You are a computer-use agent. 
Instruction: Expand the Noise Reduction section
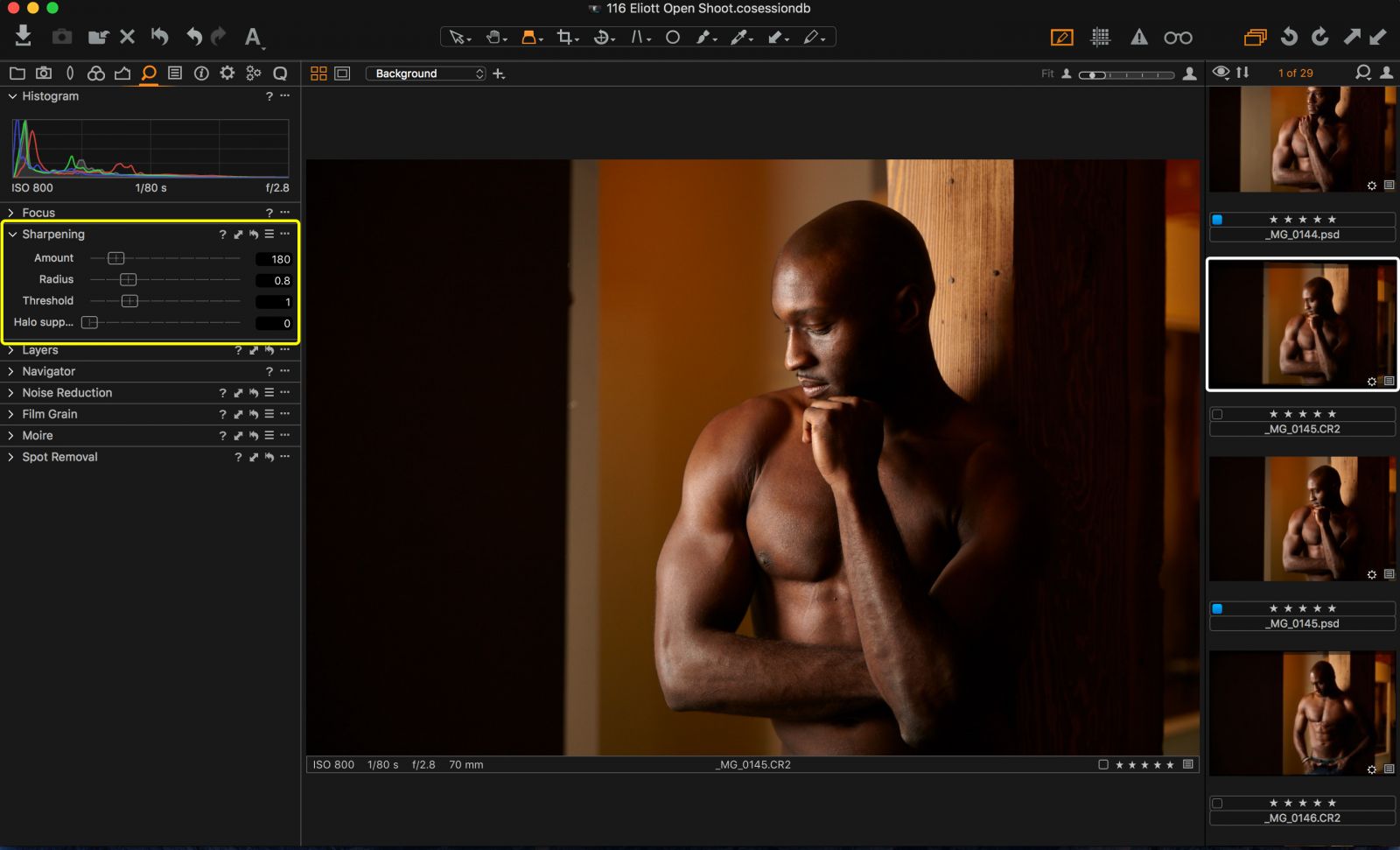point(12,392)
